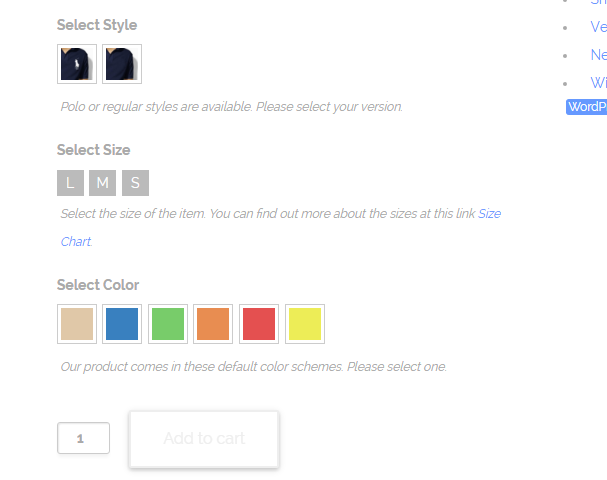Click the blue WordPress badge
The width and height of the screenshot is (607, 480).
point(587,107)
